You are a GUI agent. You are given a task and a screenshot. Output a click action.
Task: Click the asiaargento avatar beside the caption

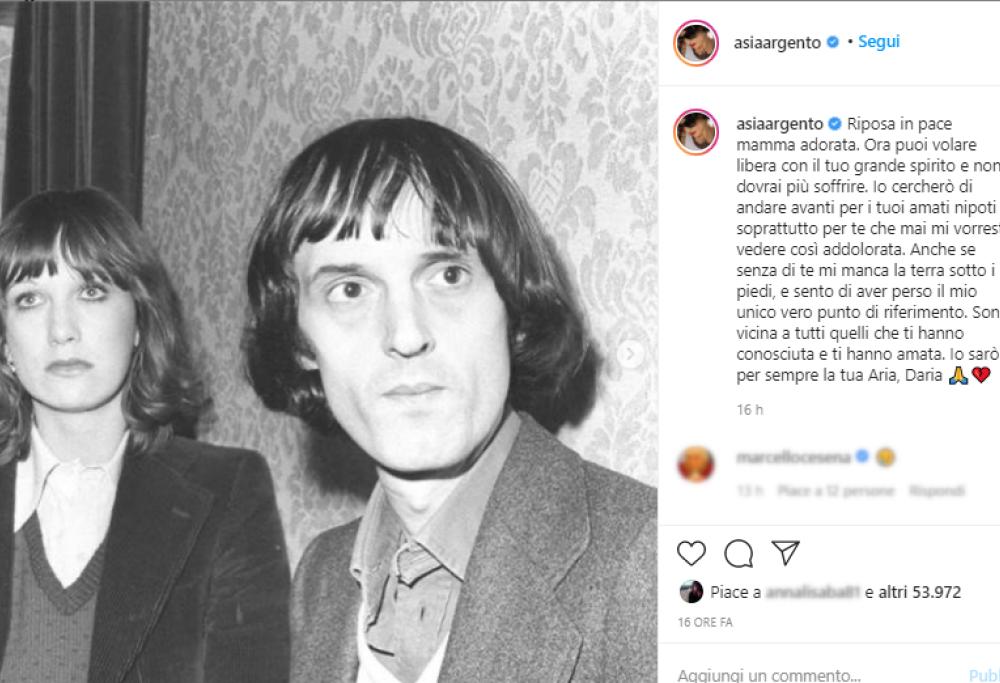coord(696,132)
